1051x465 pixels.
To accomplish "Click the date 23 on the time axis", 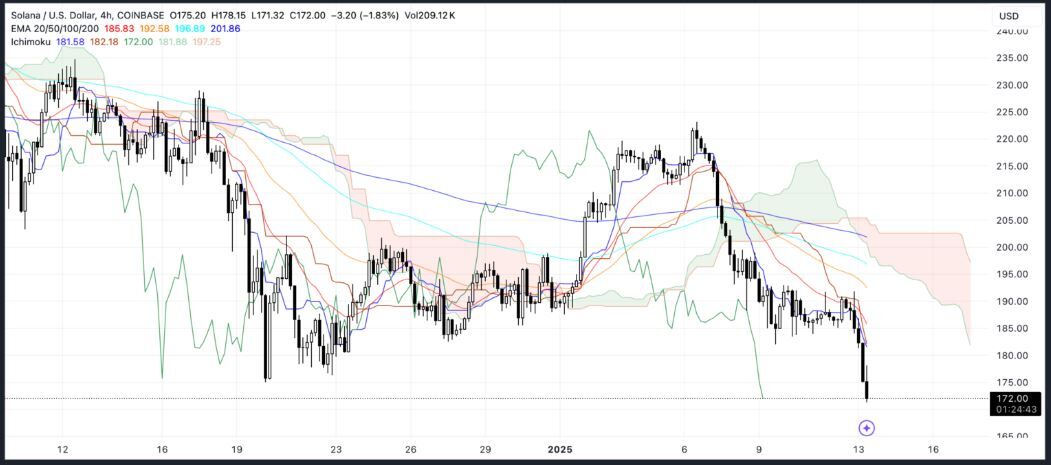I will (x=336, y=449).
